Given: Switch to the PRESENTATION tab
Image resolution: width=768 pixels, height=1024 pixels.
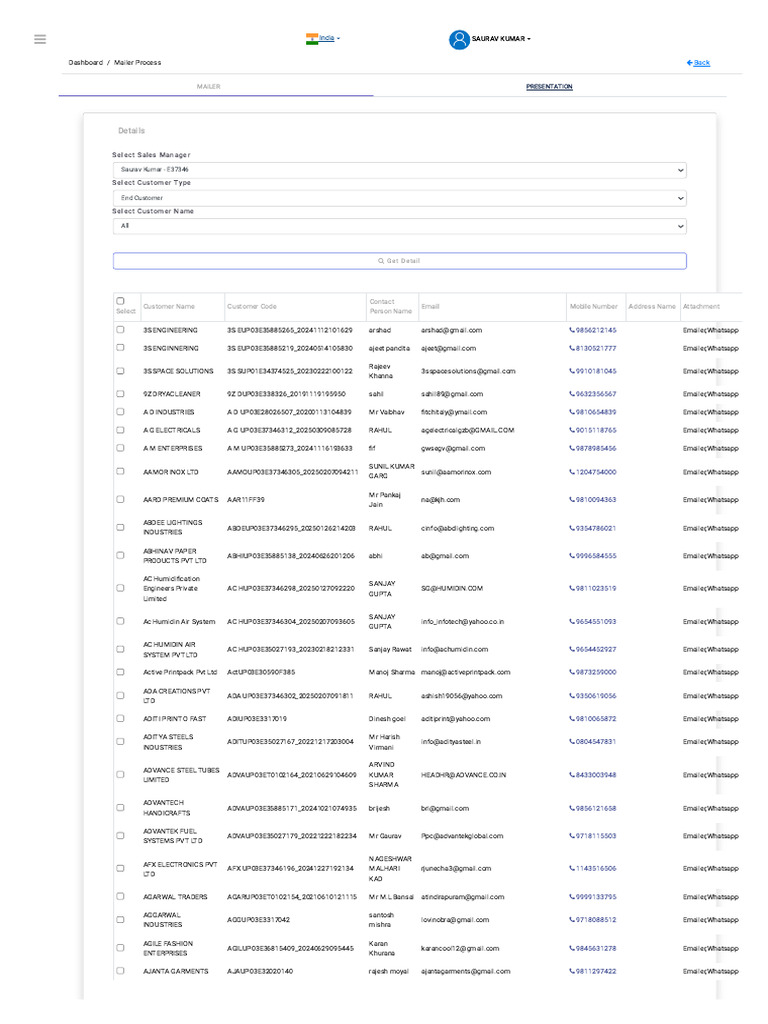Looking at the screenshot, I should click(x=549, y=87).
